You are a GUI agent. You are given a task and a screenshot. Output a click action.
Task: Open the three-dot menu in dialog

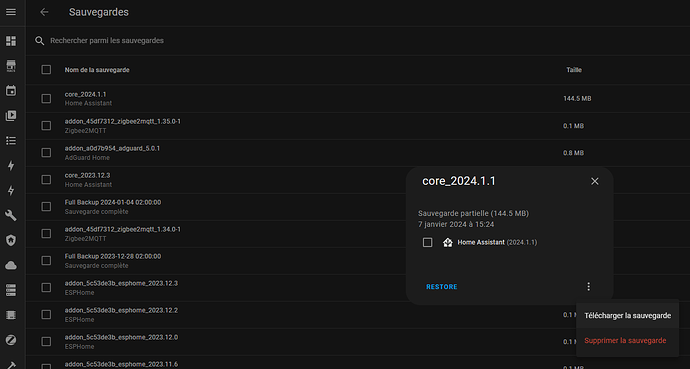[x=588, y=287]
